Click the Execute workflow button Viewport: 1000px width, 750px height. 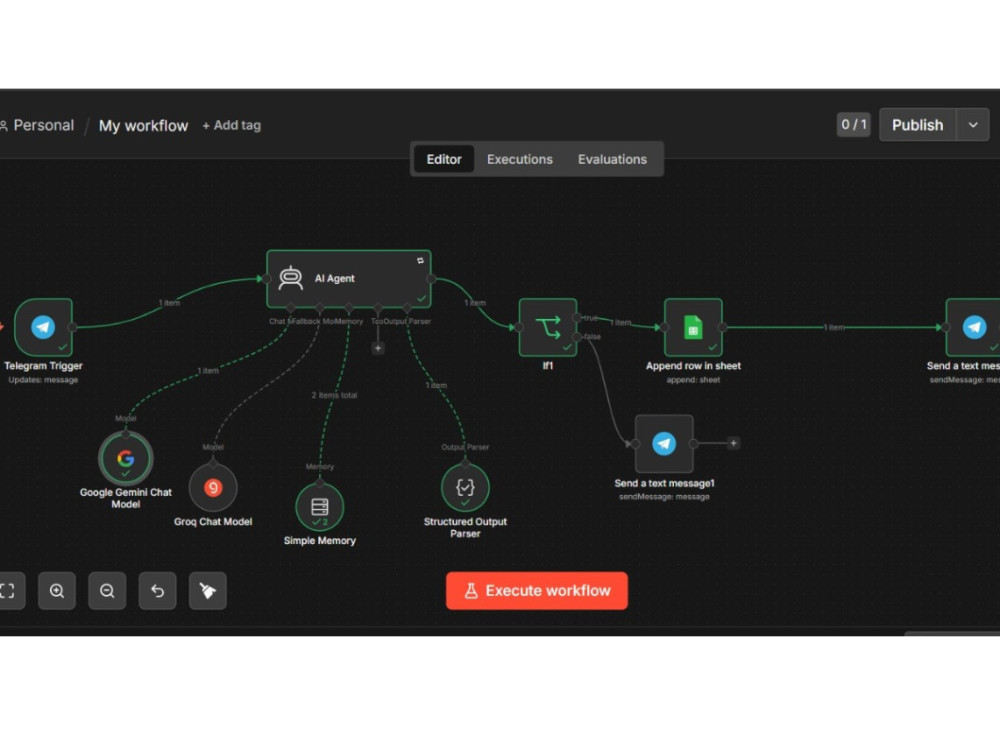[537, 591]
